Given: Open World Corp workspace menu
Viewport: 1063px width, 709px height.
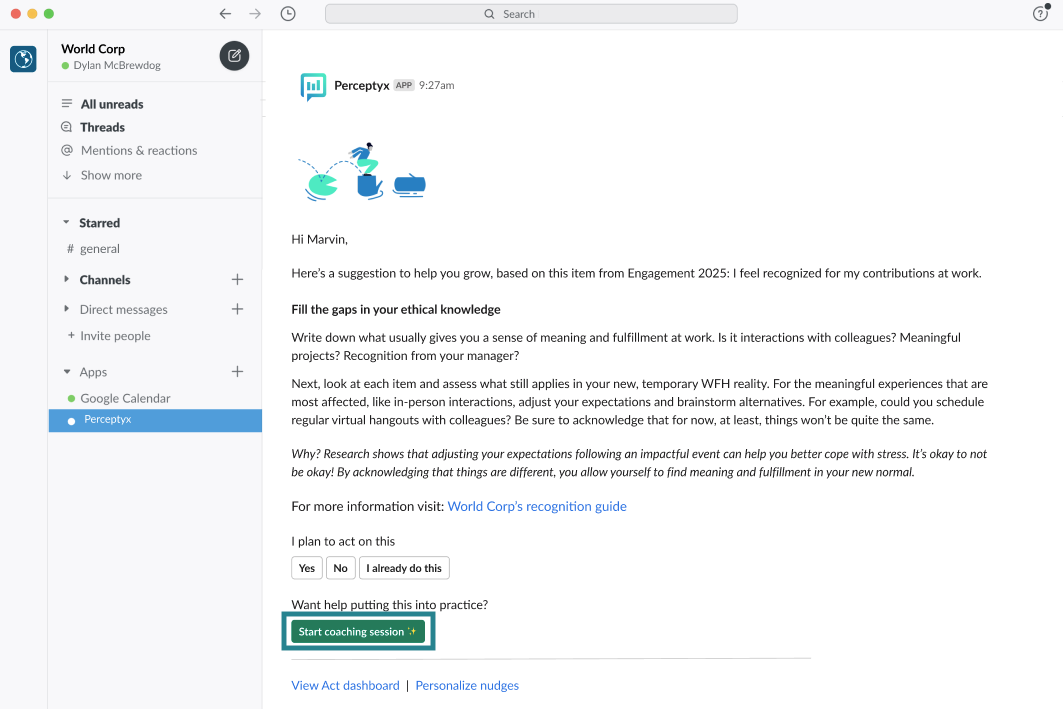Looking at the screenshot, I should tap(93, 49).
